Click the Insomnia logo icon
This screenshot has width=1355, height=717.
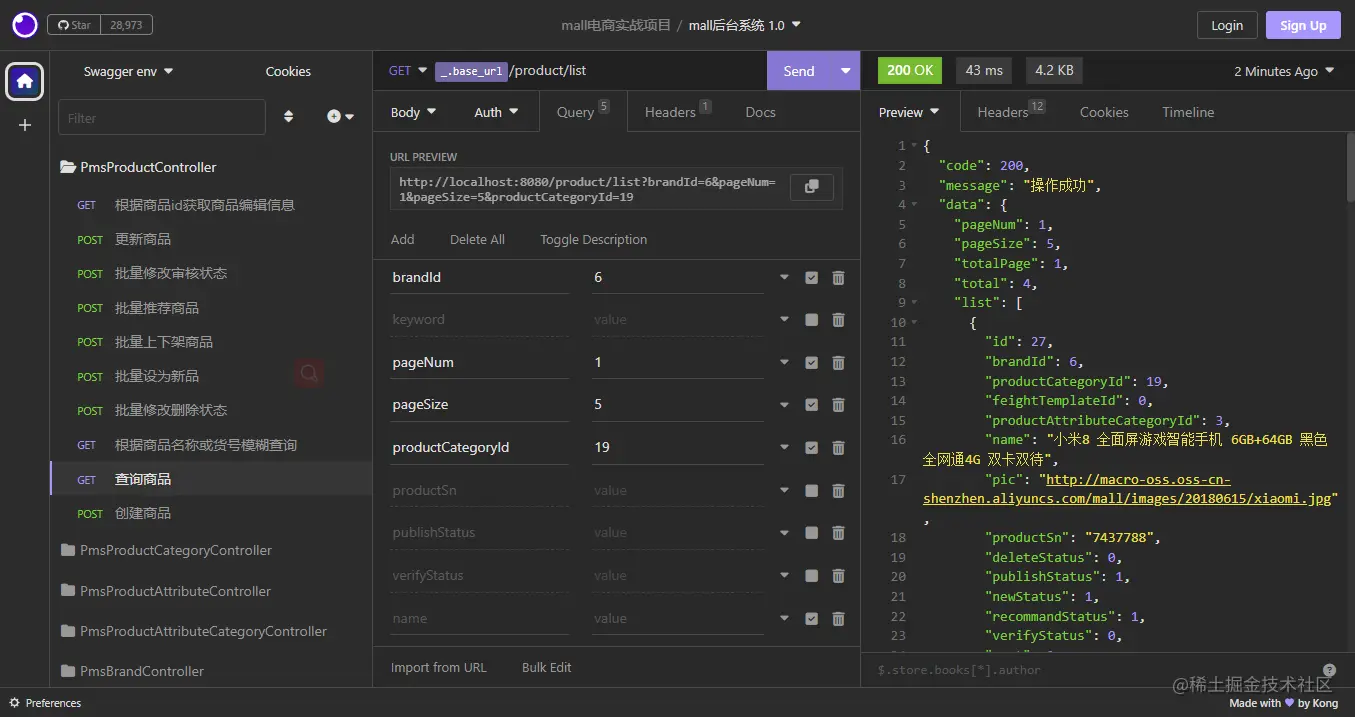pyautogui.click(x=25, y=25)
